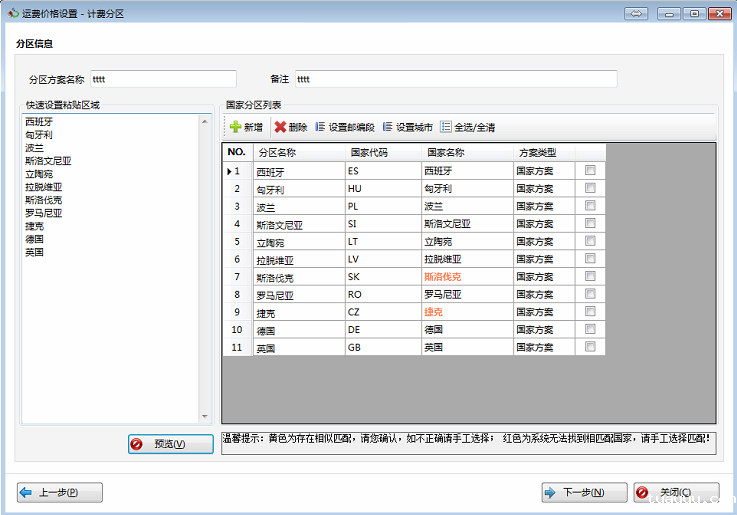
Task: Click country code cell DE
Action: click(384, 329)
